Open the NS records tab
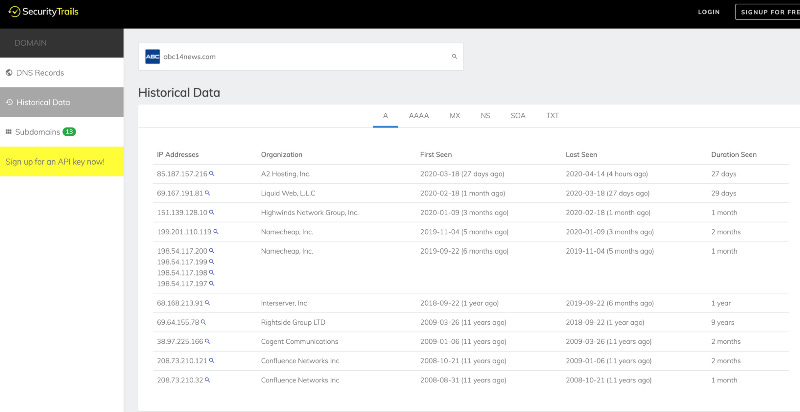This screenshot has width=800, height=412. point(485,116)
